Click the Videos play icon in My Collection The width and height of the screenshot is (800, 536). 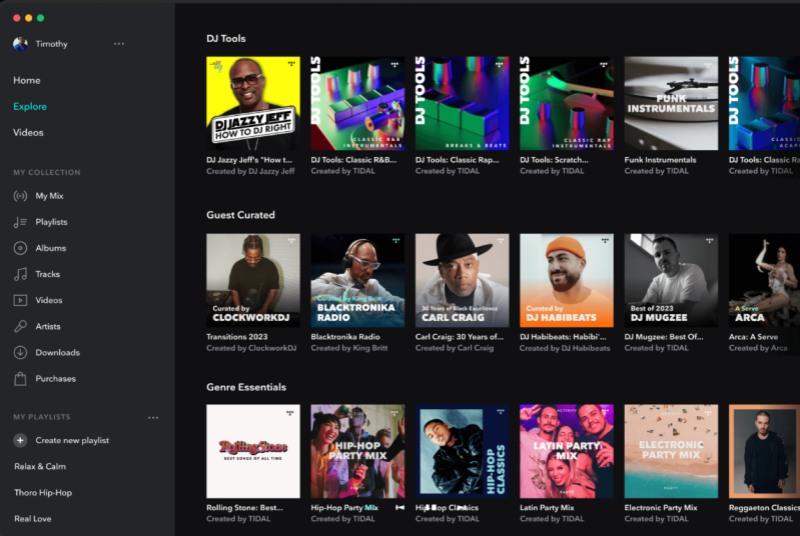click(20, 300)
